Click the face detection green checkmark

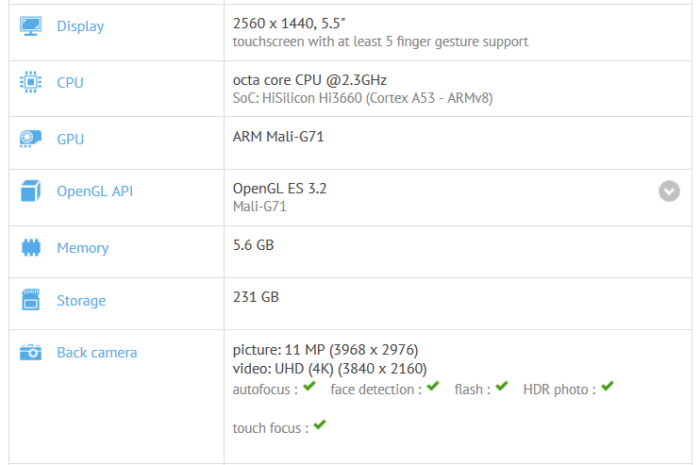(433, 387)
